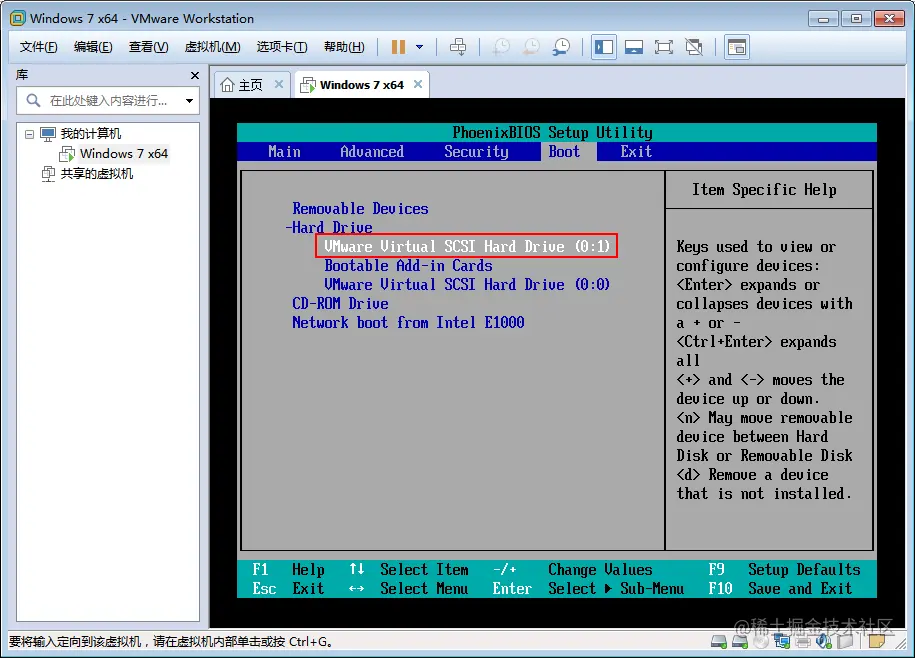Screen dimensions: 915x658
Task: Select the BIOS Security menu
Action: click(476, 152)
